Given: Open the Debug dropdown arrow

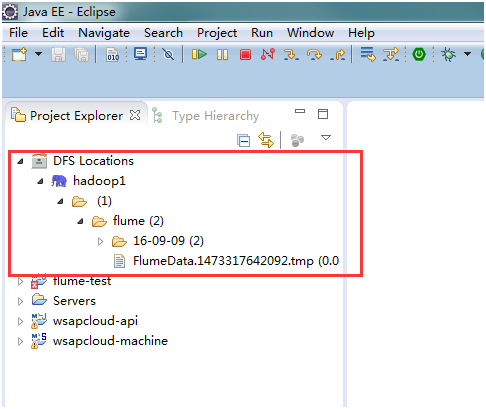Looking at the screenshot, I should point(468,54).
